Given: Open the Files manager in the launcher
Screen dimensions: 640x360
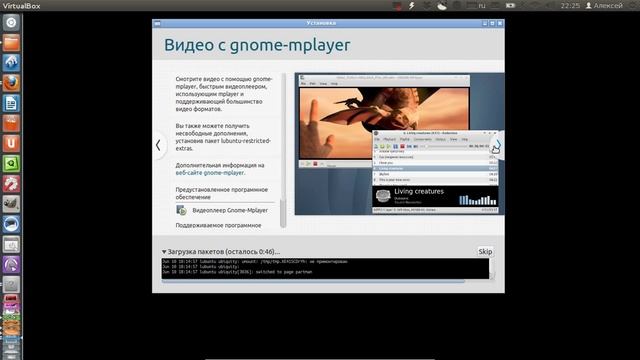Looking at the screenshot, I should click(11, 42).
